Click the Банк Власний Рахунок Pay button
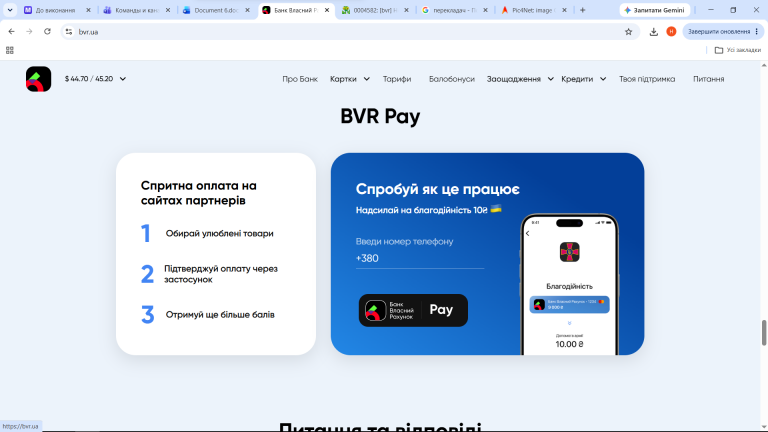This screenshot has width=768, height=432. pos(413,310)
